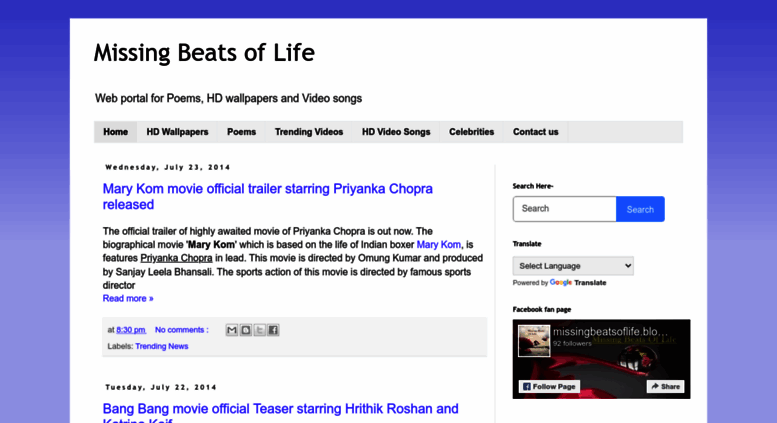777x423 pixels.
Task: Go to the Home menu tab
Action: tap(115, 132)
